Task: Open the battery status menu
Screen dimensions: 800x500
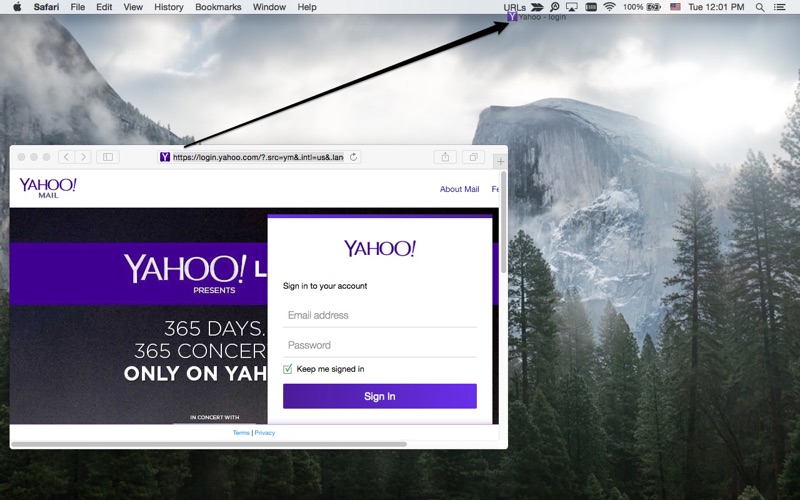Action: pyautogui.click(x=642, y=7)
